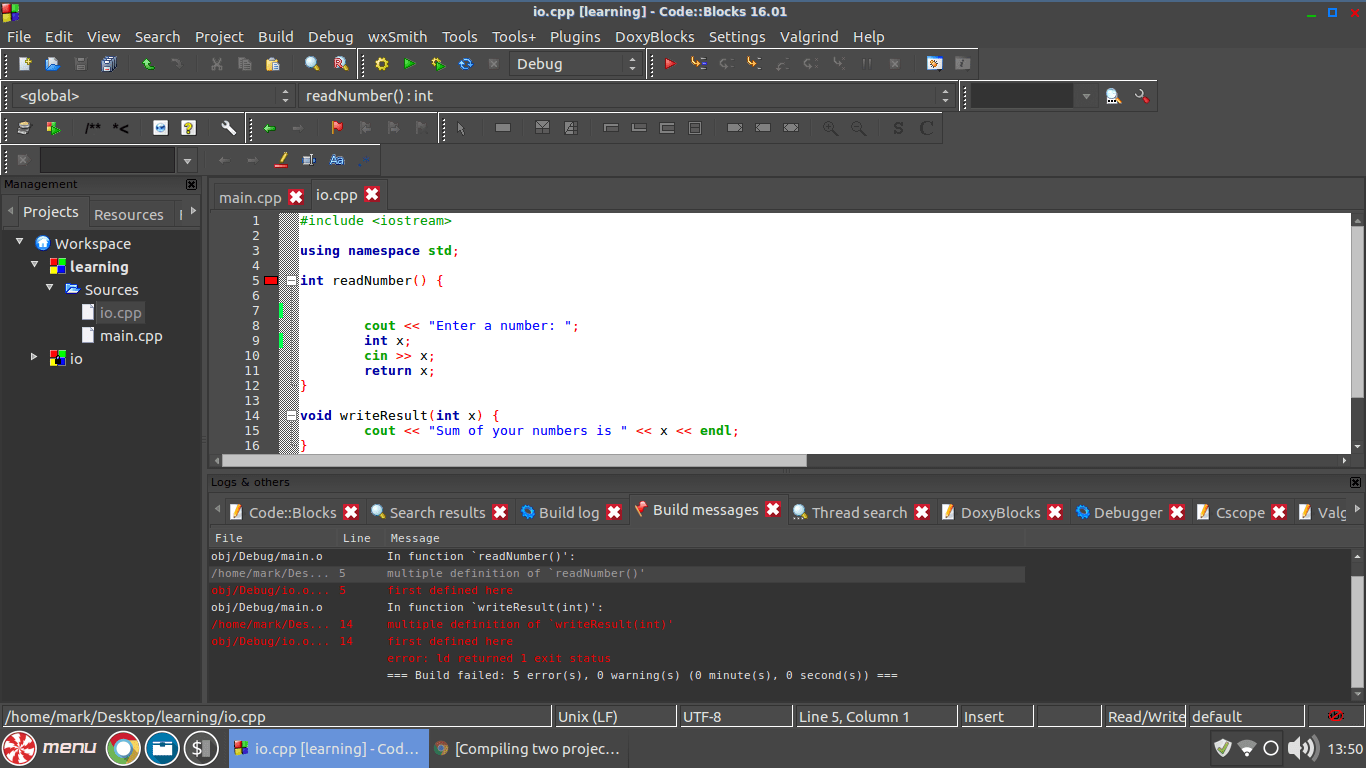Open the Debug build target dropdown
The image size is (1366, 768).
pos(576,64)
